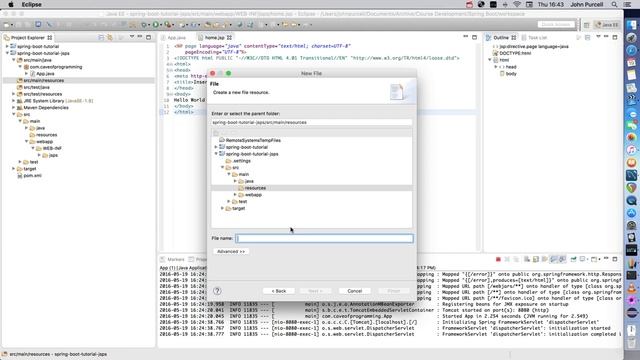Switch to the Task List tab
640x360 pixels.
[534, 38]
